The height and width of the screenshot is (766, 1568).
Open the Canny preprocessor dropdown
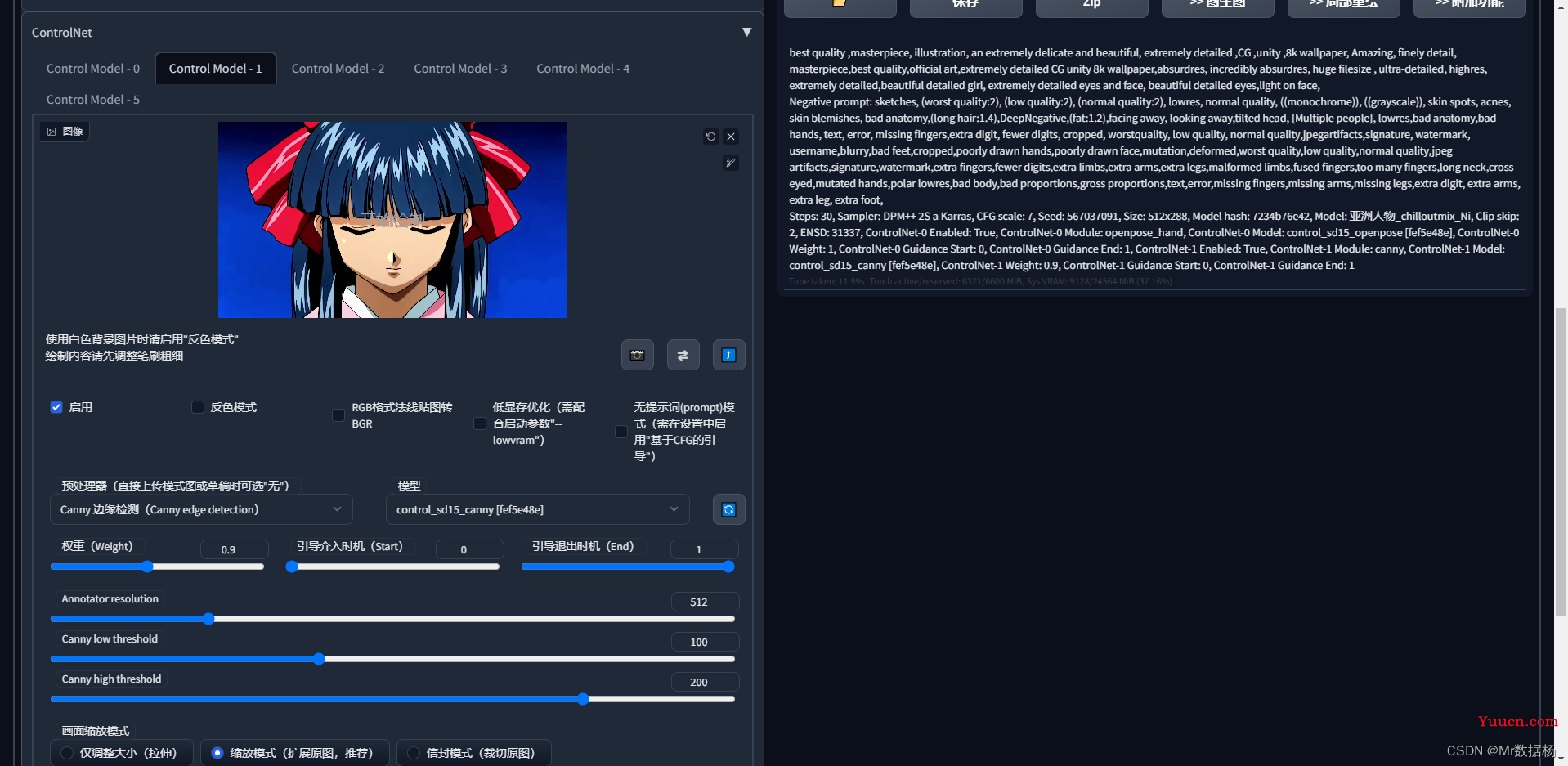pos(201,509)
